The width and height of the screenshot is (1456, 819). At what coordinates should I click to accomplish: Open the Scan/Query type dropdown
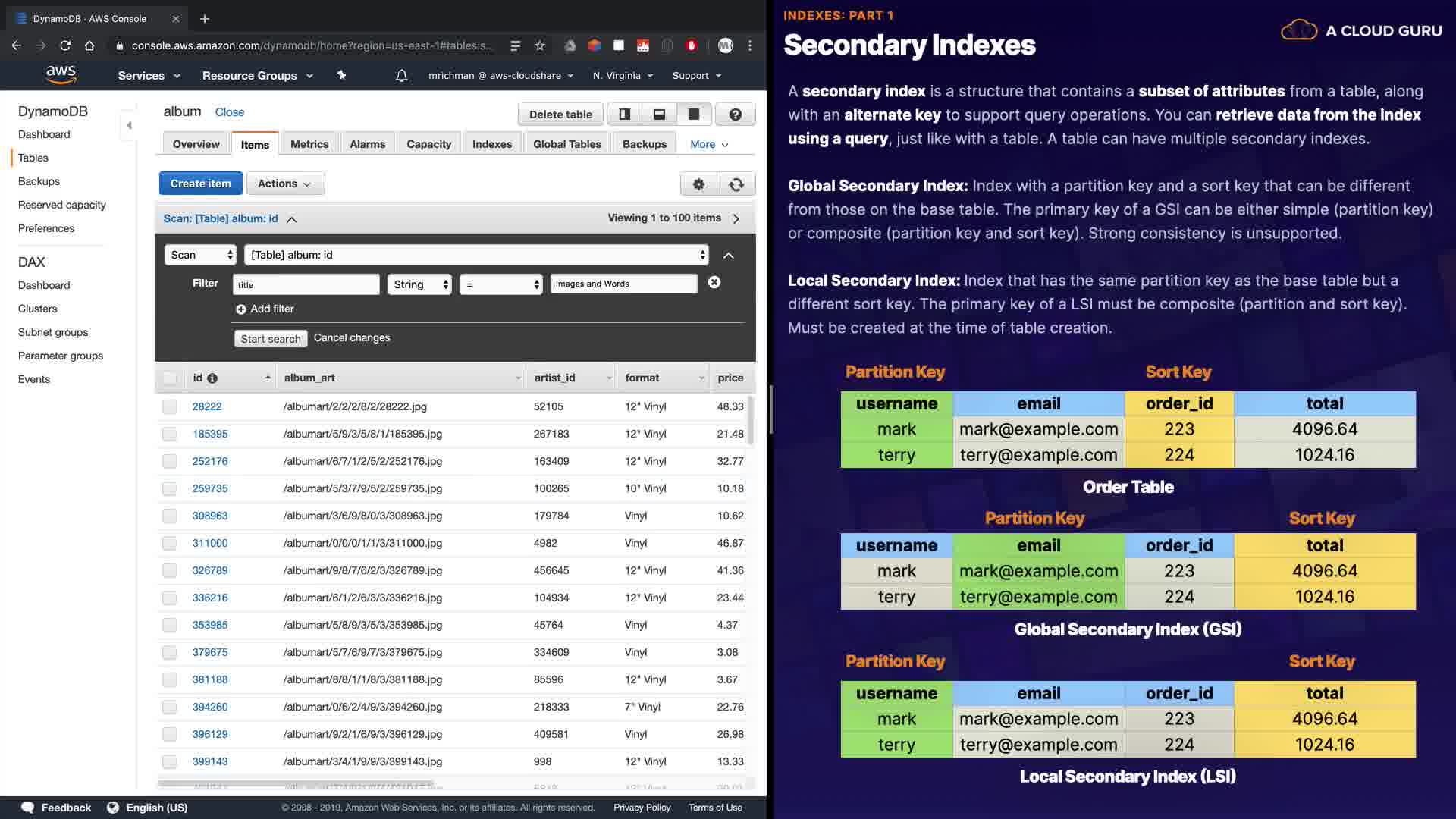click(x=201, y=256)
